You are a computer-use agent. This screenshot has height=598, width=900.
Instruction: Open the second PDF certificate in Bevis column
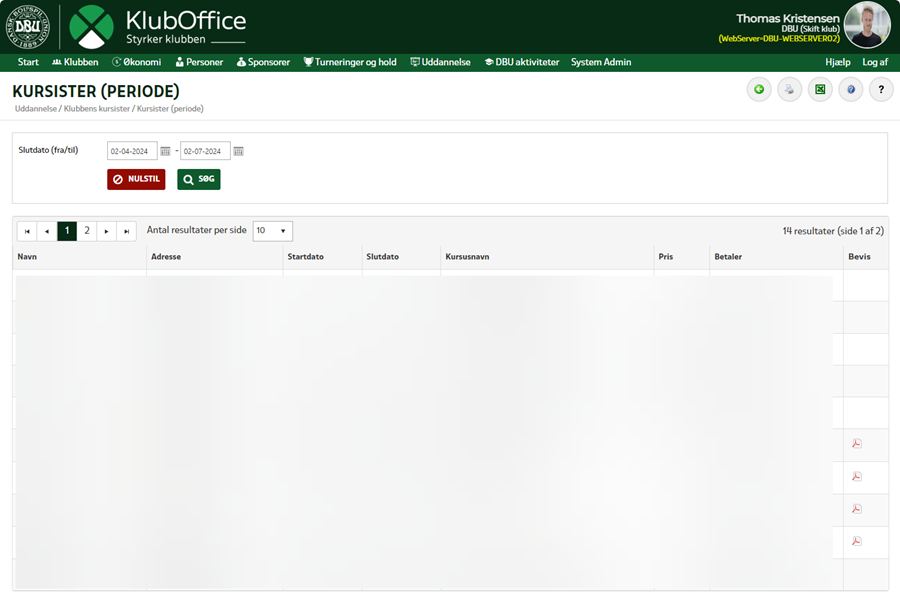[x=857, y=476]
